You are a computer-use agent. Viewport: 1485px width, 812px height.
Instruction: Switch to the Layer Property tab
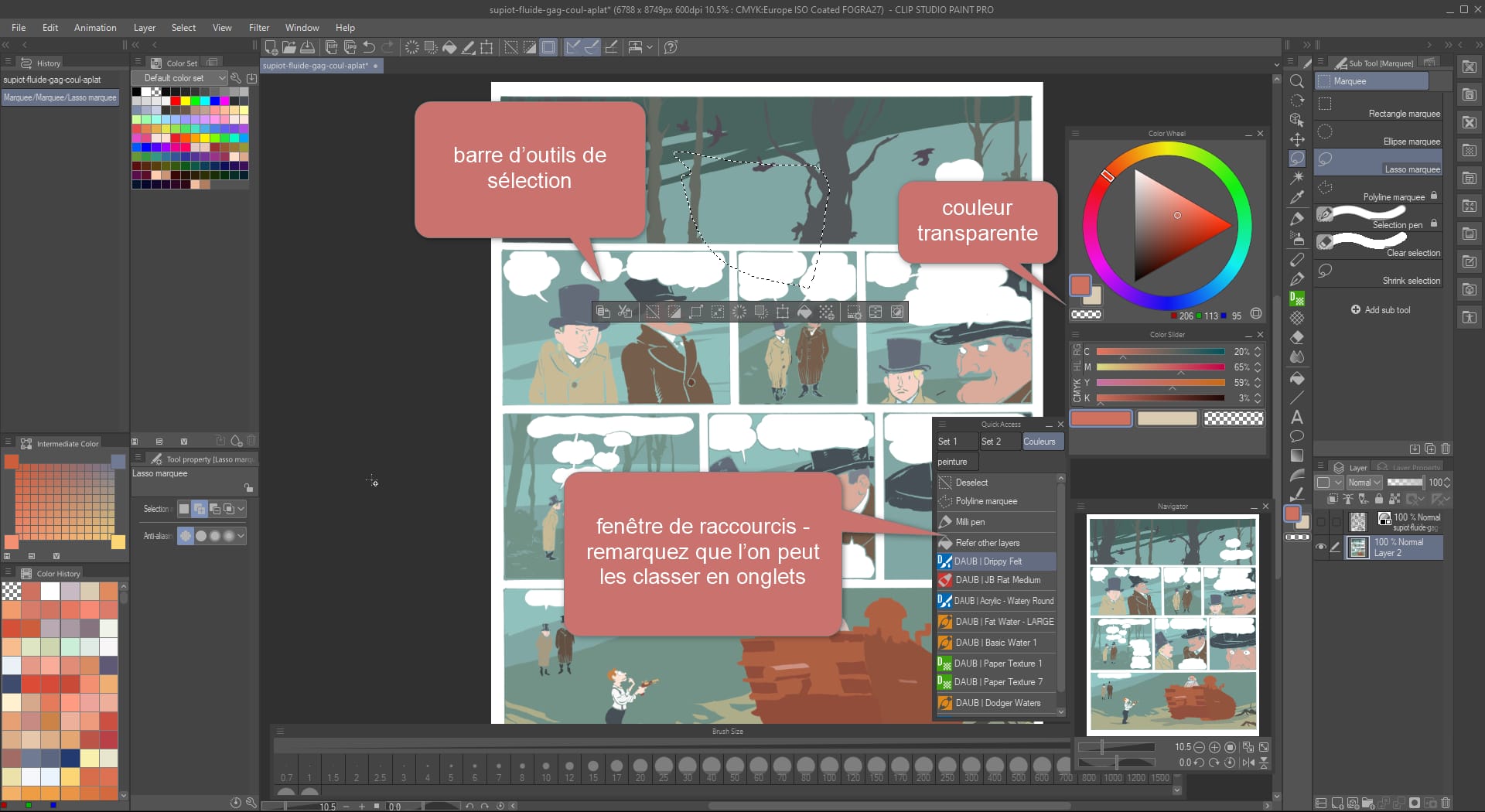pyautogui.click(x=1410, y=467)
